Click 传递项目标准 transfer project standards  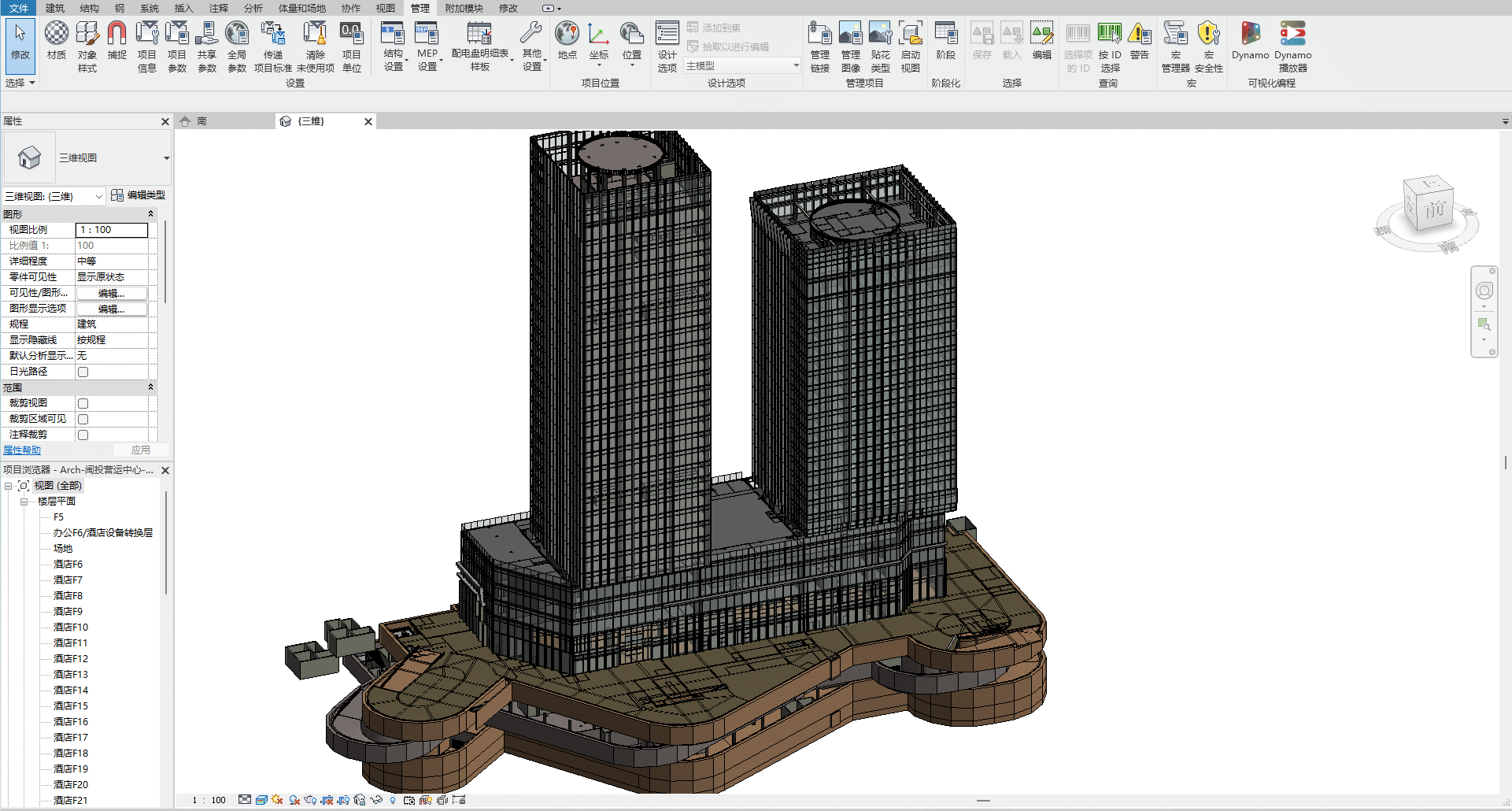tap(273, 46)
